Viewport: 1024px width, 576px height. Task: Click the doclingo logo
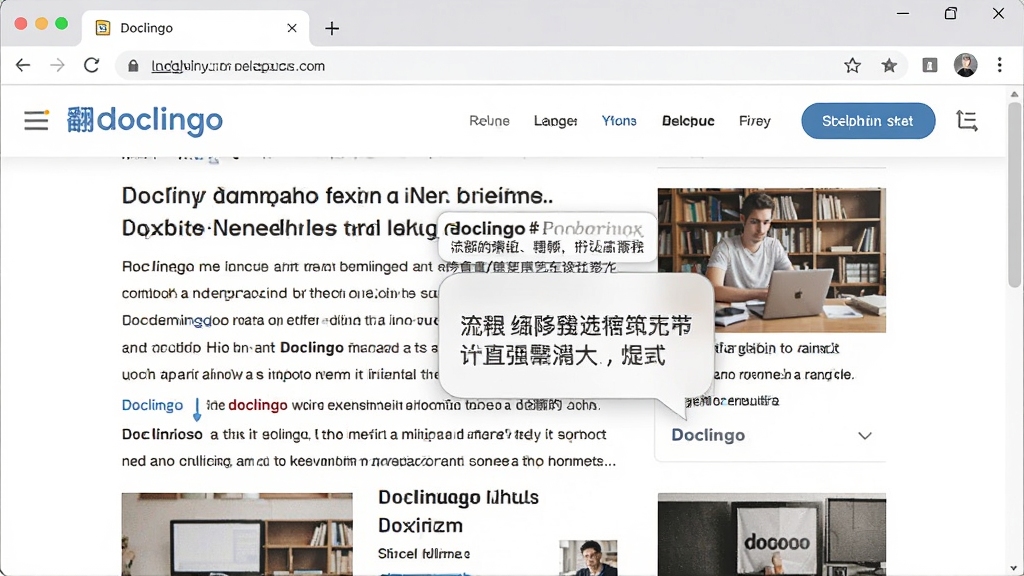pyautogui.click(x=144, y=120)
